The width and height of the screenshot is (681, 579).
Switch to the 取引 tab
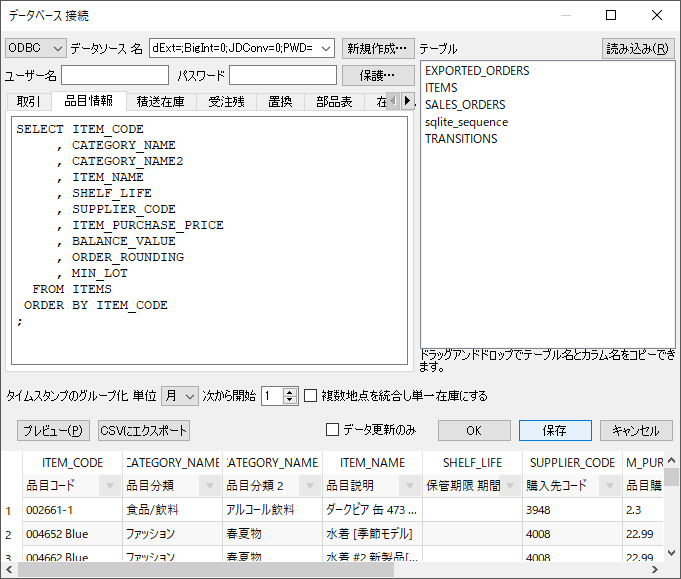point(28,102)
